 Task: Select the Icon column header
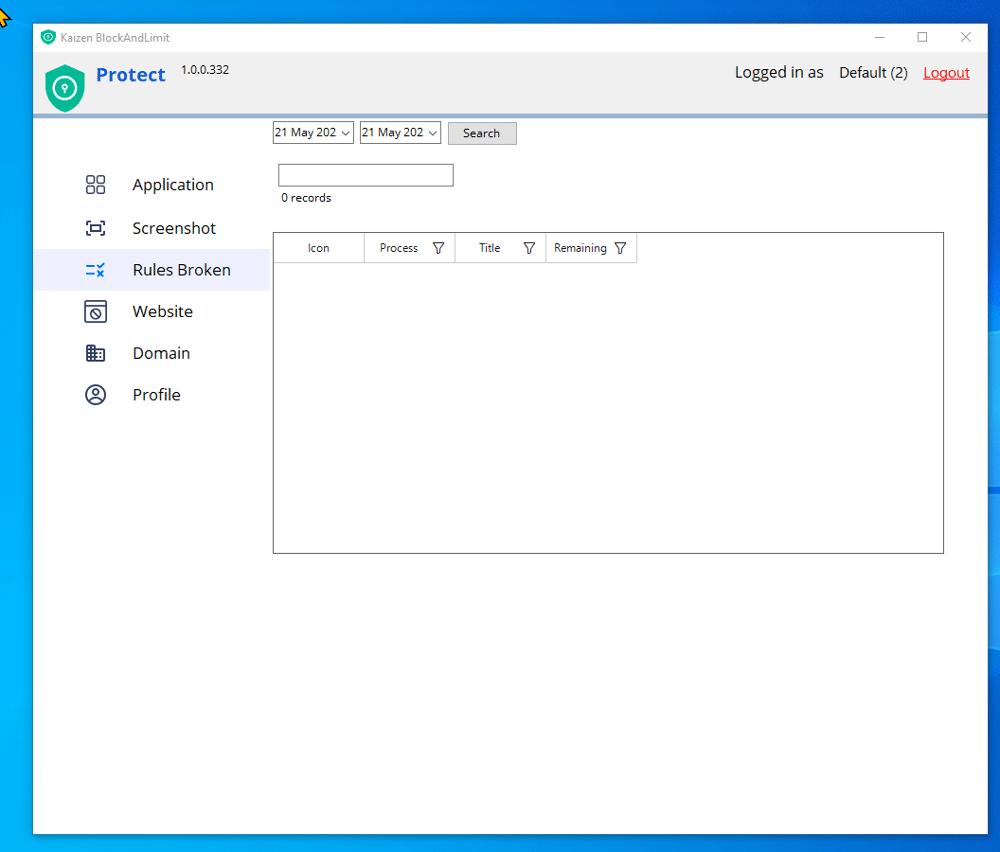(x=318, y=248)
